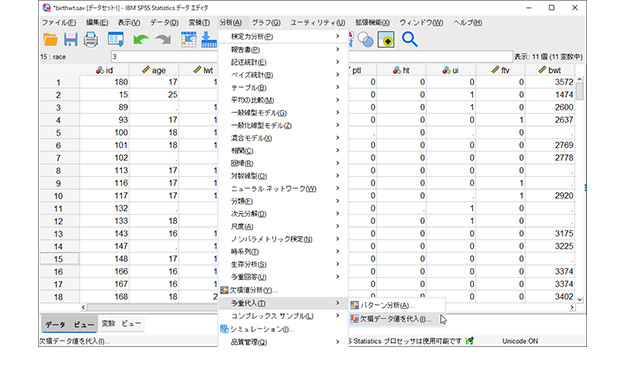Screen dimensions: 630x380
Task: Select row header 15
Action: pos(59,259)
